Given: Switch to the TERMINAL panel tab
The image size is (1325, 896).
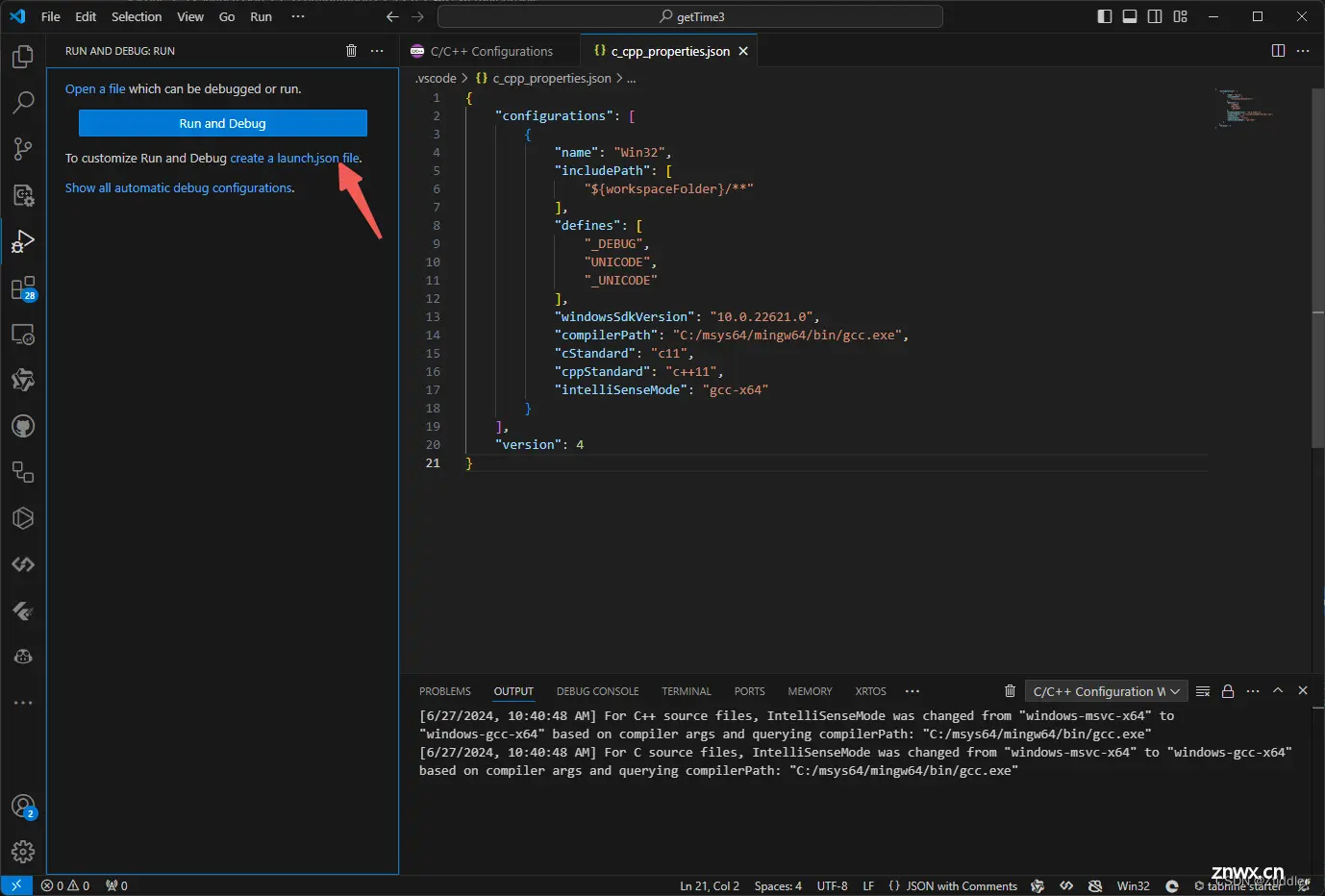Looking at the screenshot, I should click(x=687, y=691).
